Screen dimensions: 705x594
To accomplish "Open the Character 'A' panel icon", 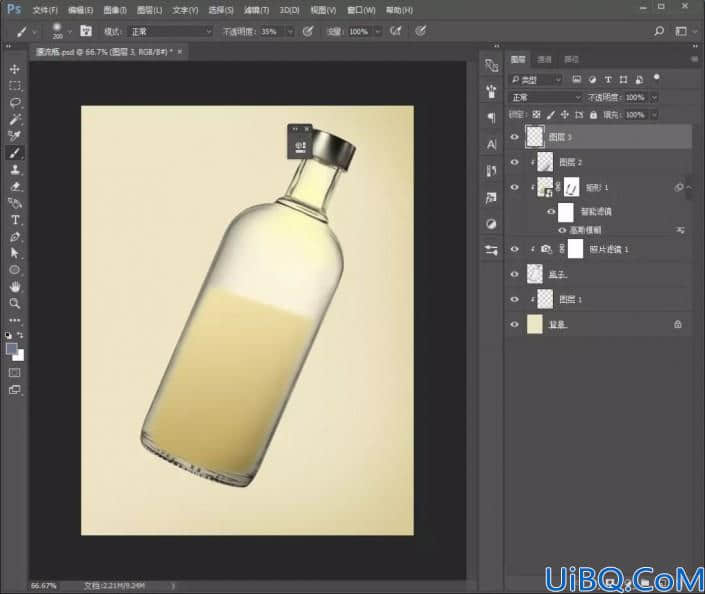I will (491, 144).
